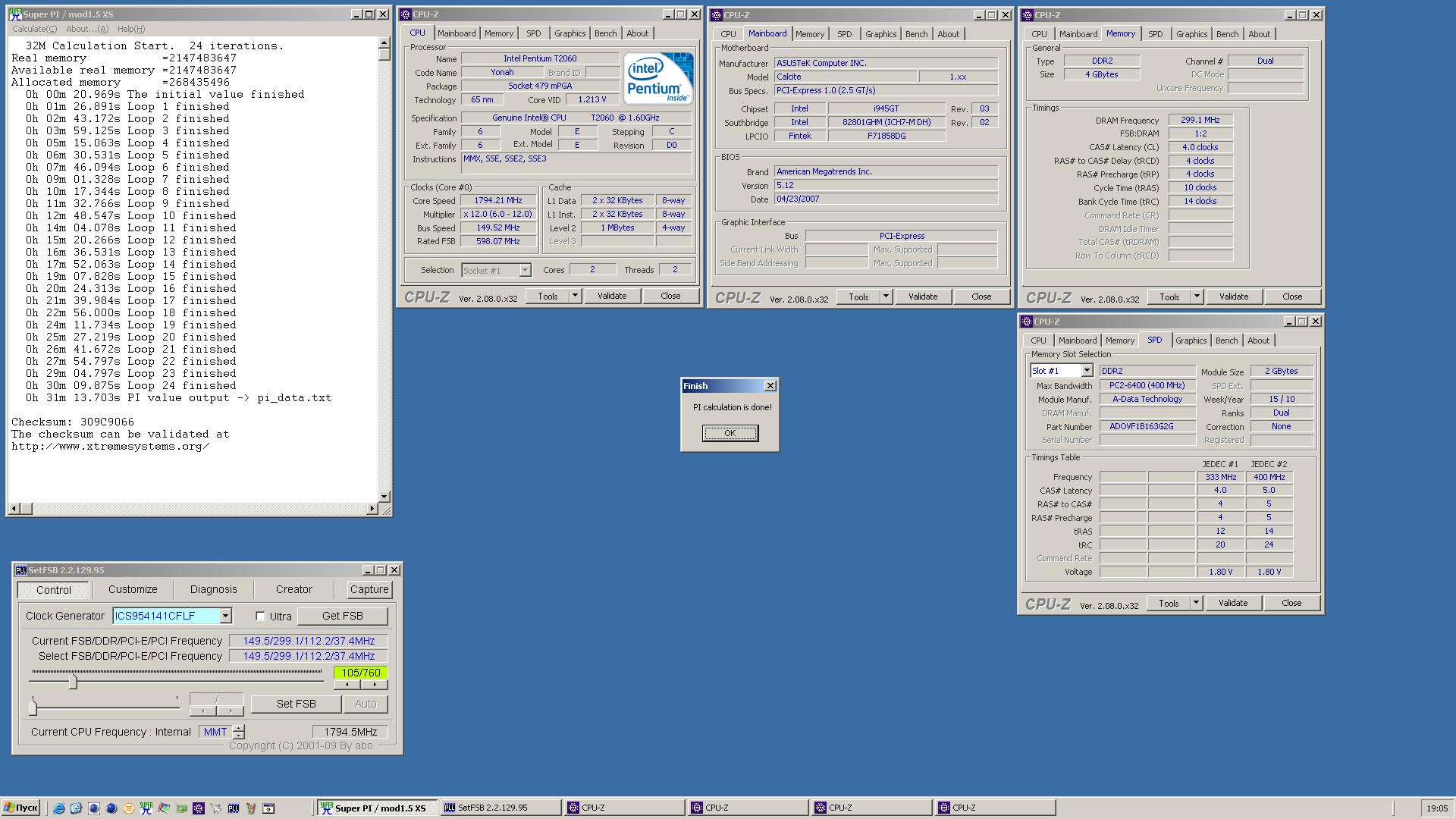Click the SPD CPU-Z window title icon
Image resolution: width=1456 pixels, height=819 pixels.
click(1027, 322)
